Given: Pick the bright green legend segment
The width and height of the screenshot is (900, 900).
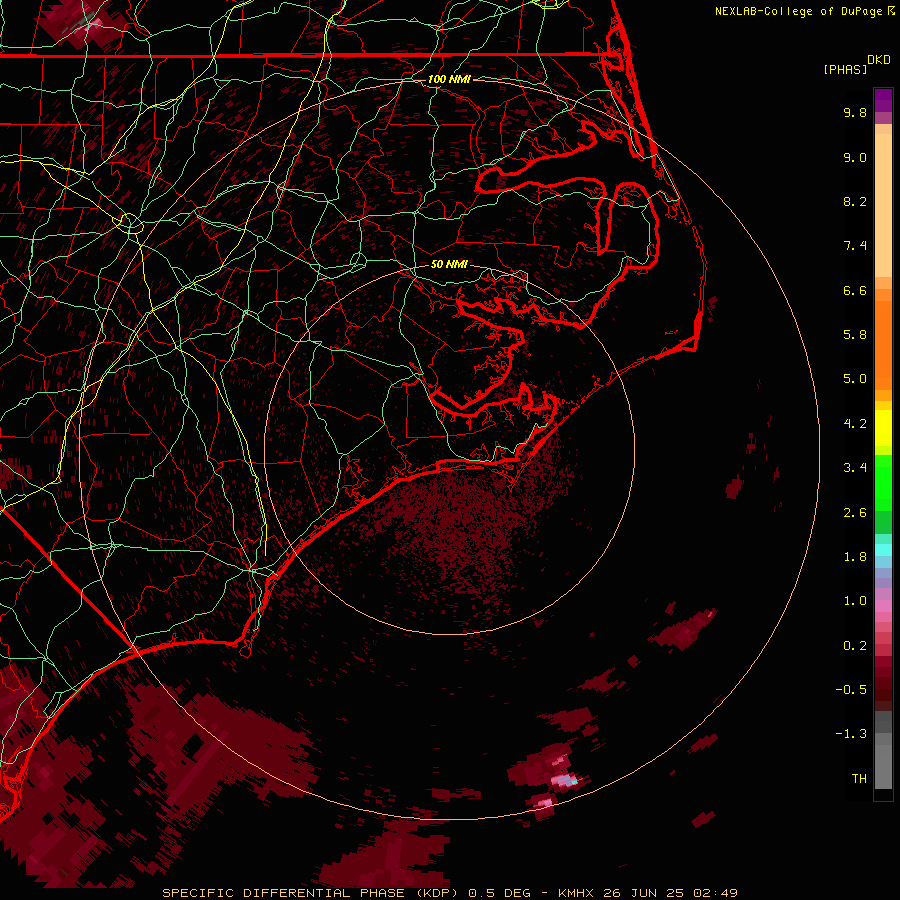Looking at the screenshot, I should point(883,482).
